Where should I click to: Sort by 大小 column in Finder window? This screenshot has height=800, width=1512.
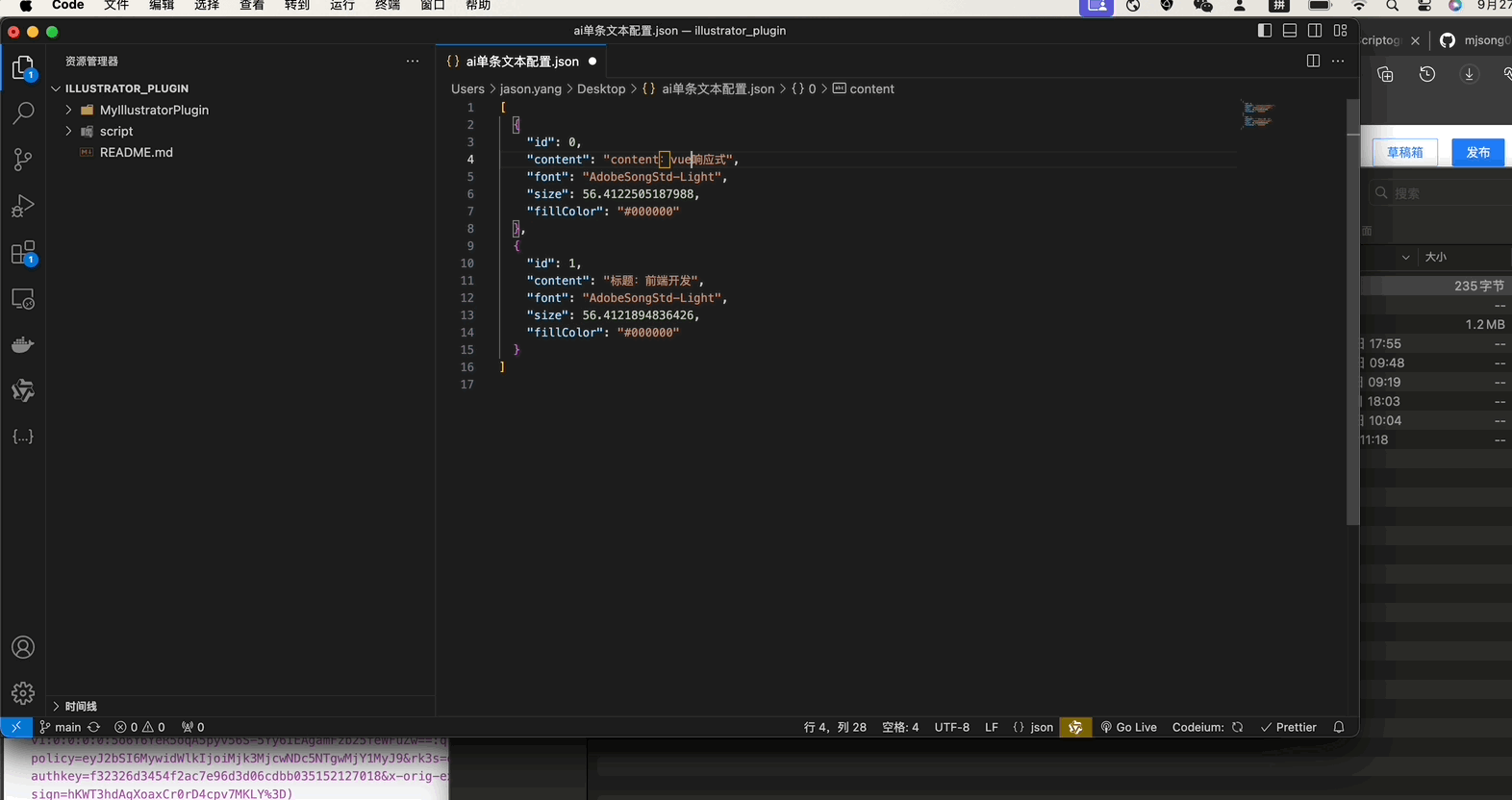(x=1436, y=257)
